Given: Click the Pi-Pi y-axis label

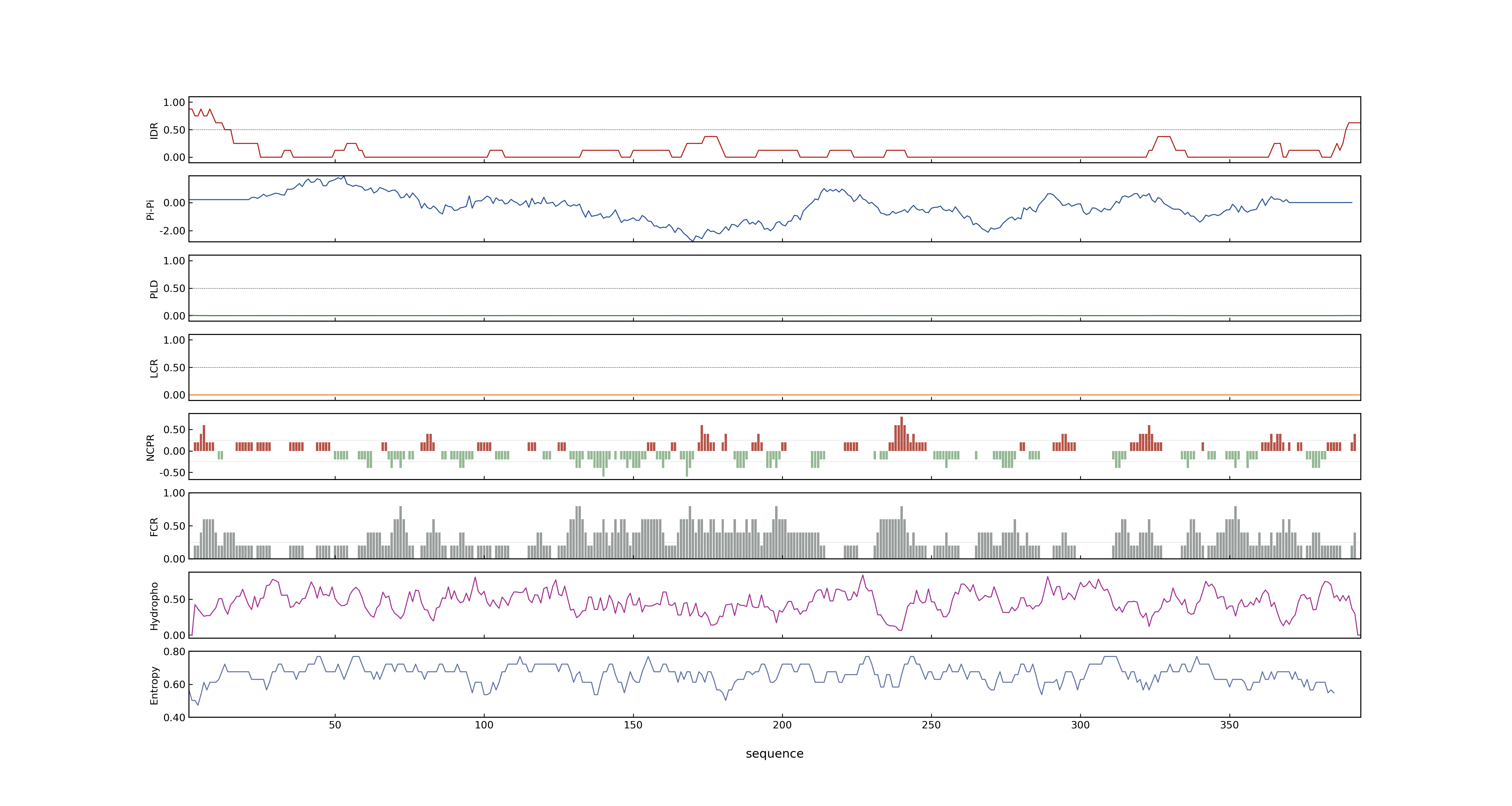Looking at the screenshot, I should coord(150,209).
